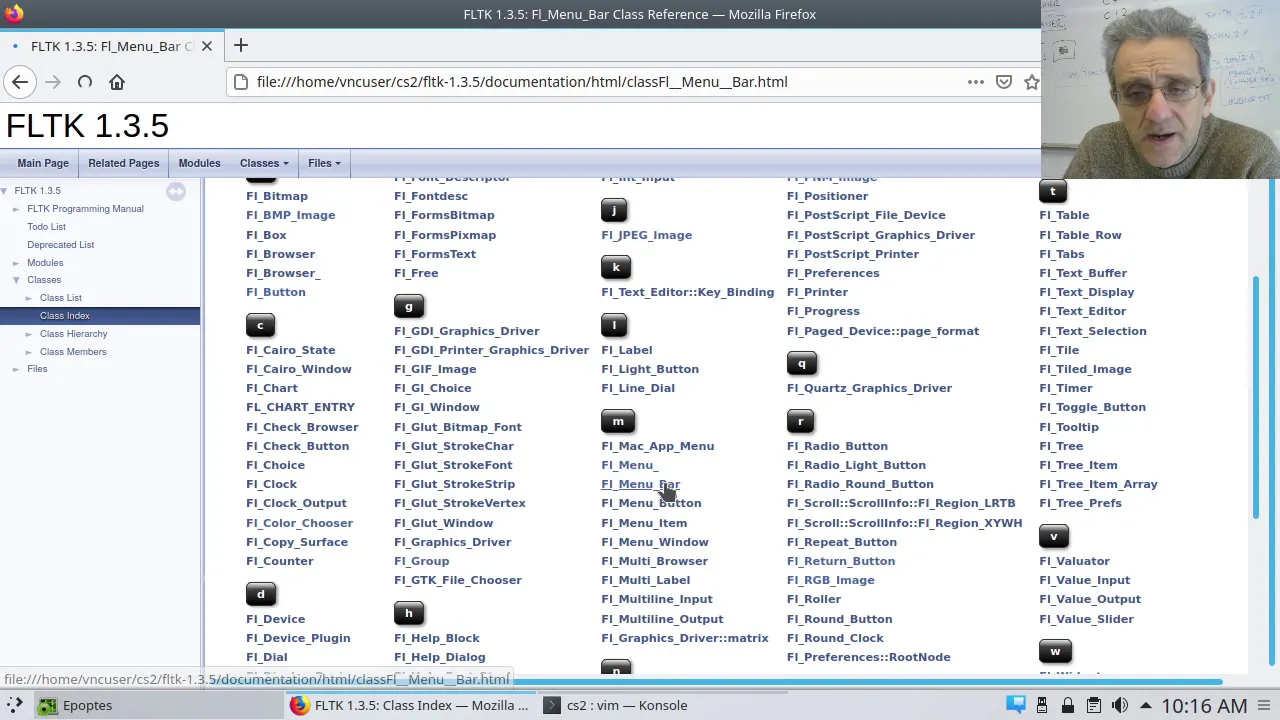The image size is (1280, 720).
Task: Open the Fl_Multiline_Input class link
Action: (x=657, y=599)
